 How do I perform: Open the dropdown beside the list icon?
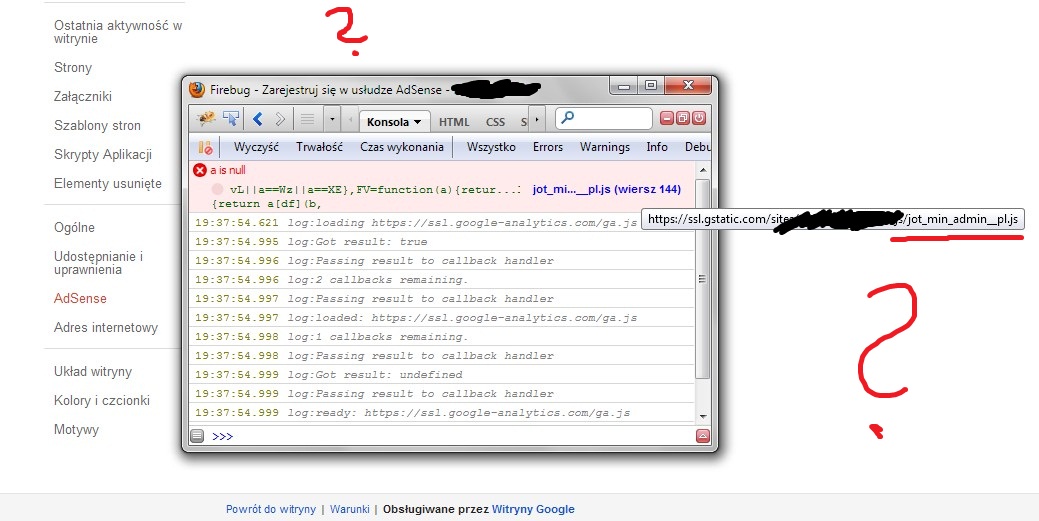click(x=332, y=120)
